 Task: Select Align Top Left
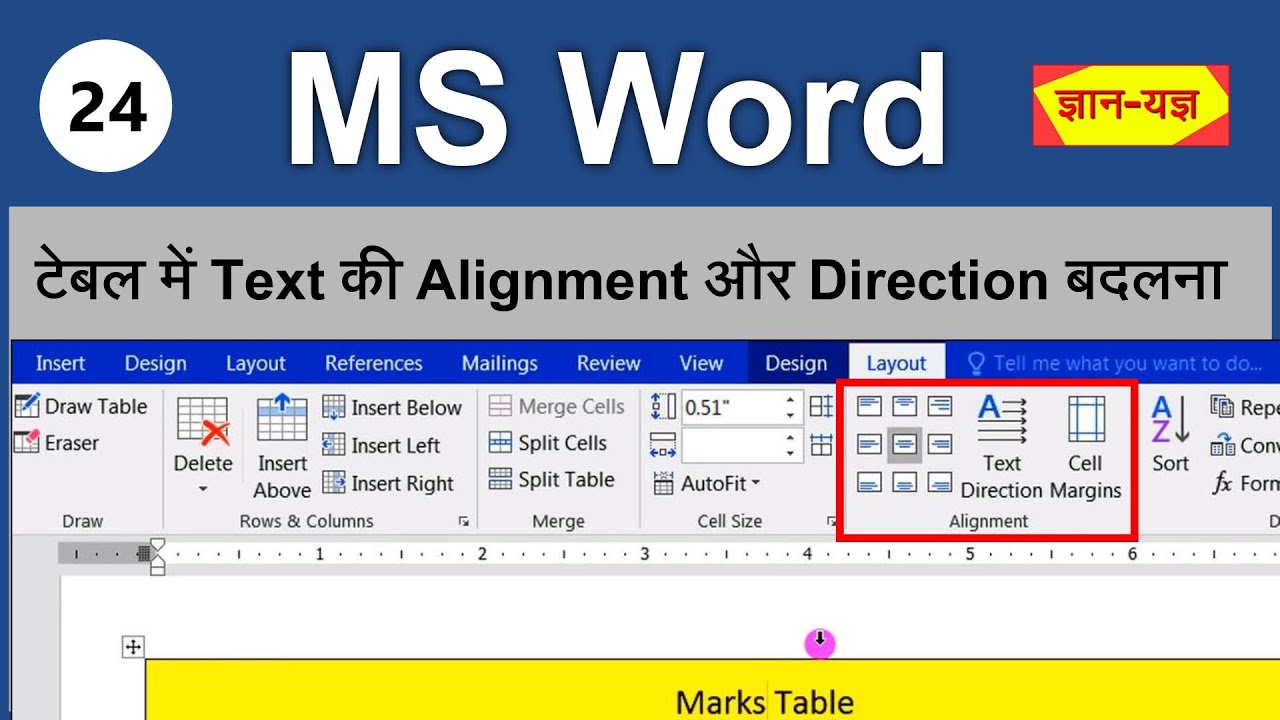coord(870,406)
